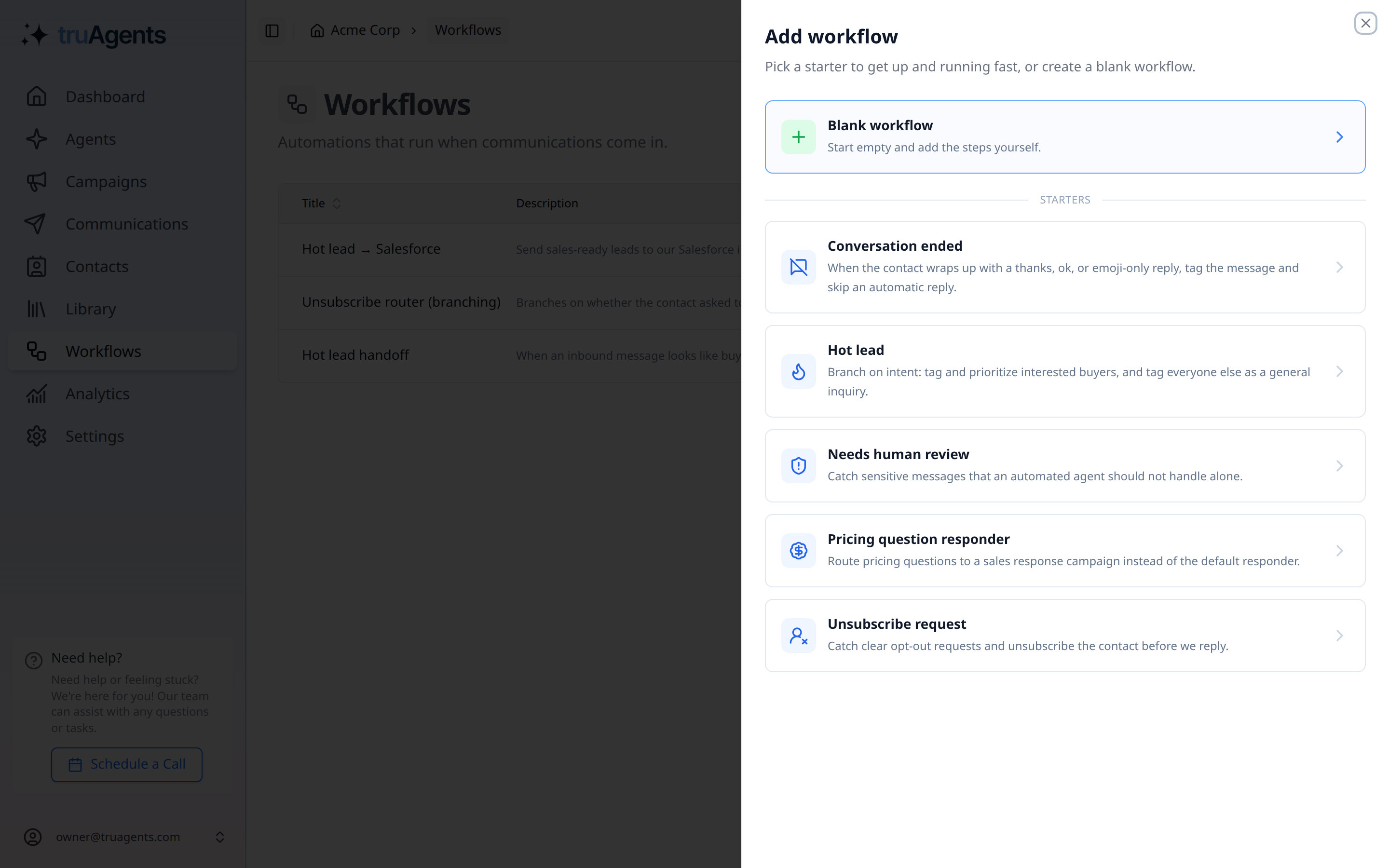Click the Description column header
The width and height of the screenshot is (1389, 868).
click(547, 203)
